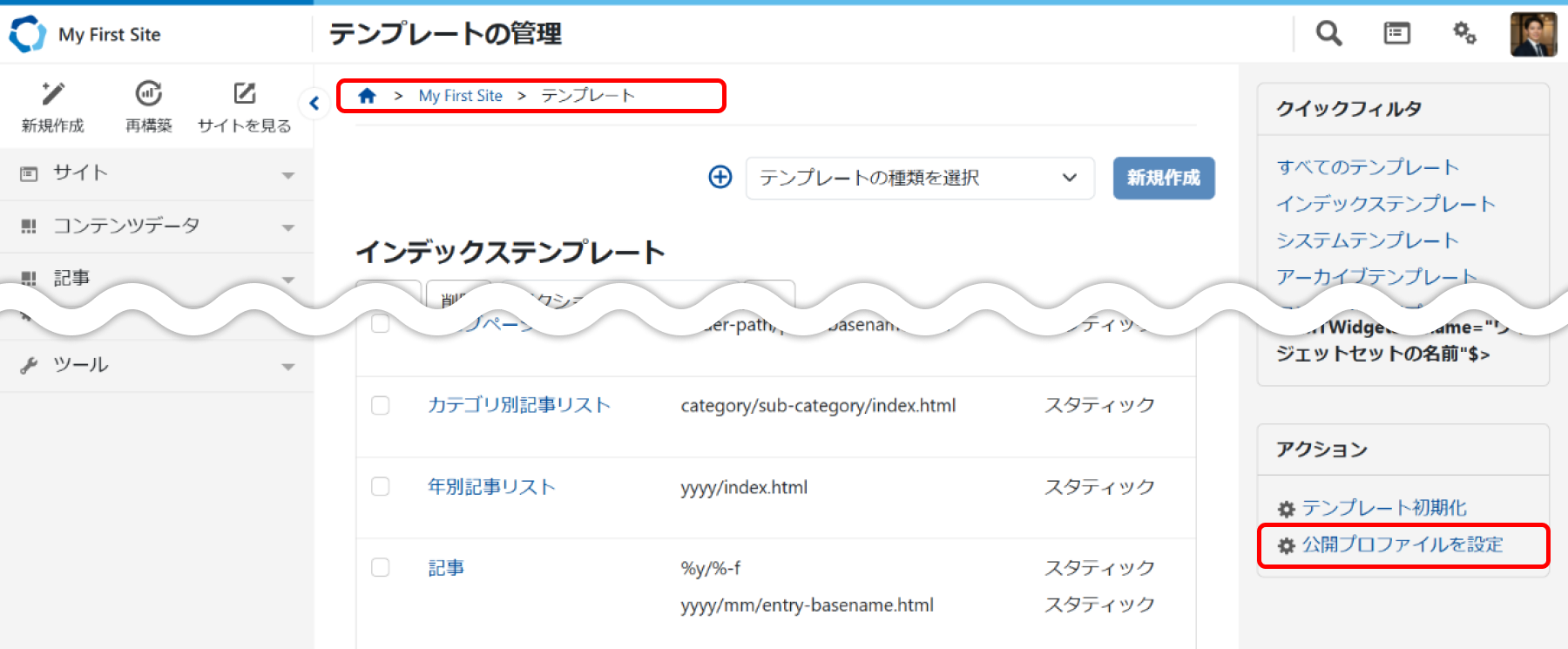Check the 年別記事リスト checkbox

pos(381,487)
